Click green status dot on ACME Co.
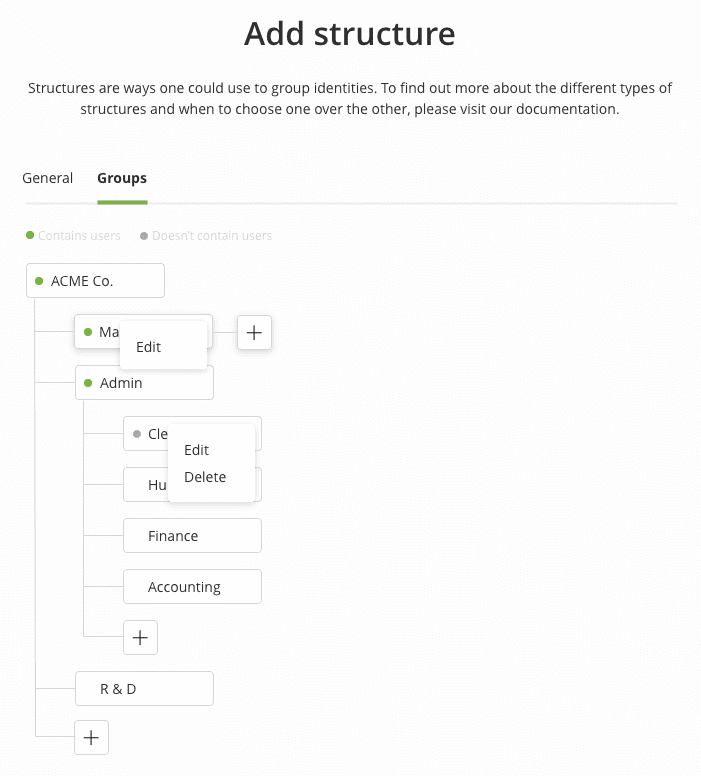 tap(39, 281)
